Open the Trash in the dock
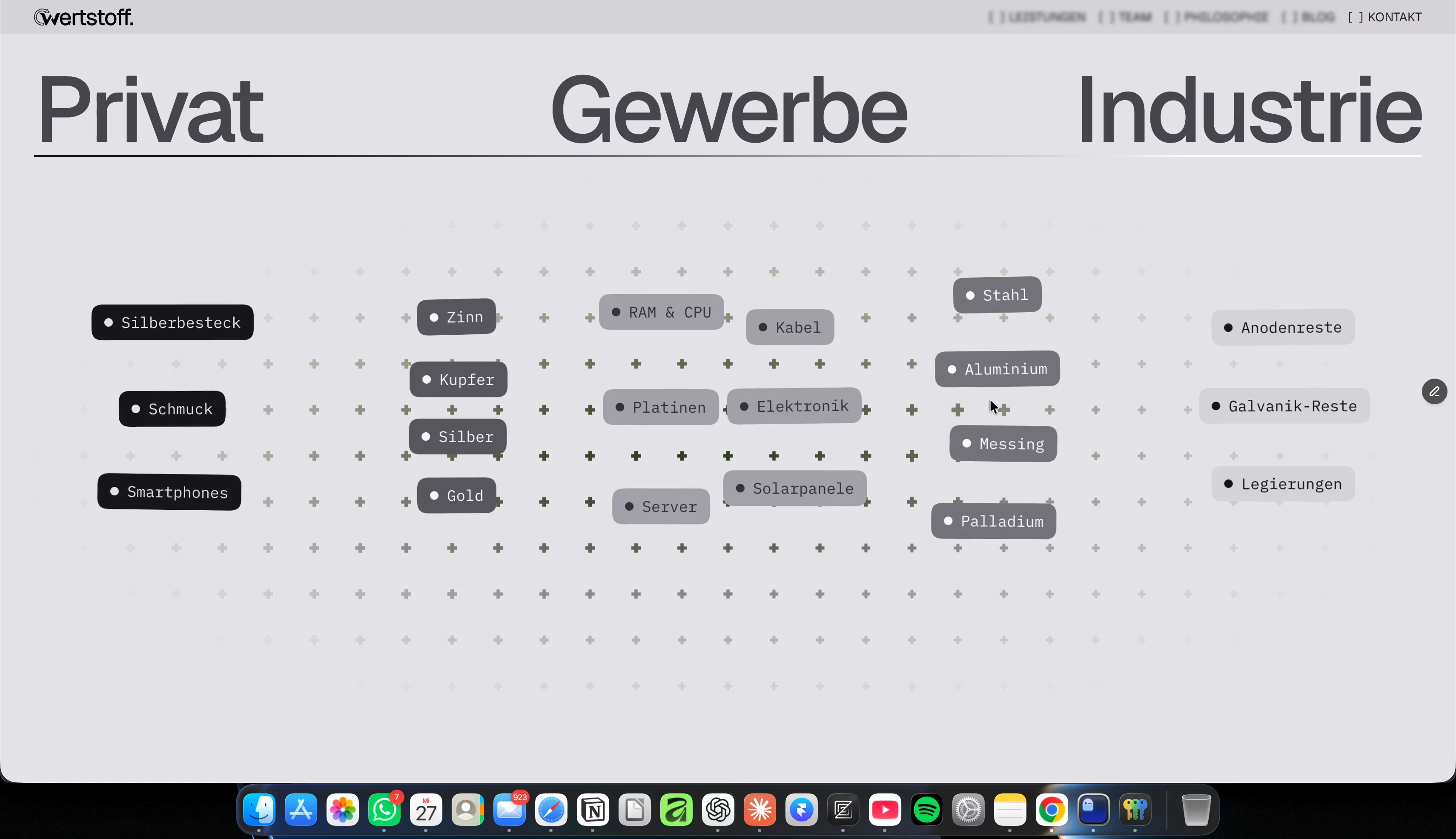This screenshot has width=1456, height=839. (1196, 810)
